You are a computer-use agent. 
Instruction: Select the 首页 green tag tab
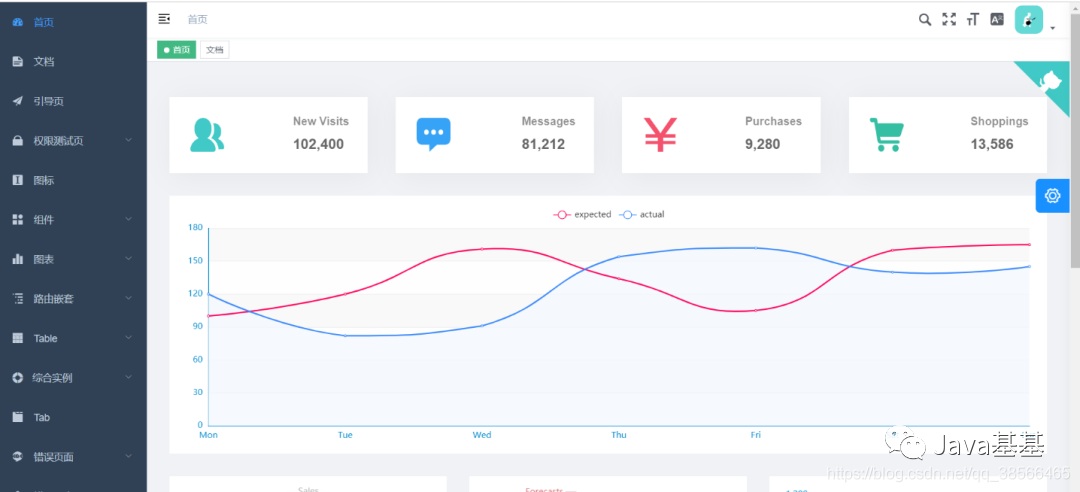coord(177,50)
